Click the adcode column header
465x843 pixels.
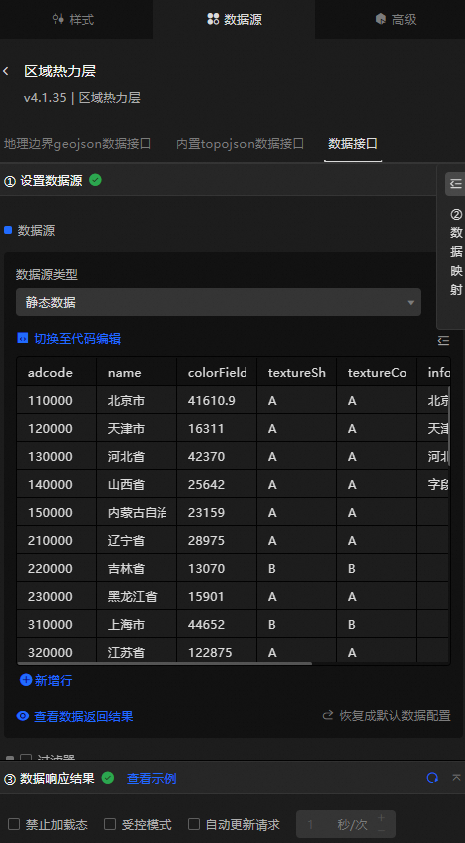tap(56, 373)
